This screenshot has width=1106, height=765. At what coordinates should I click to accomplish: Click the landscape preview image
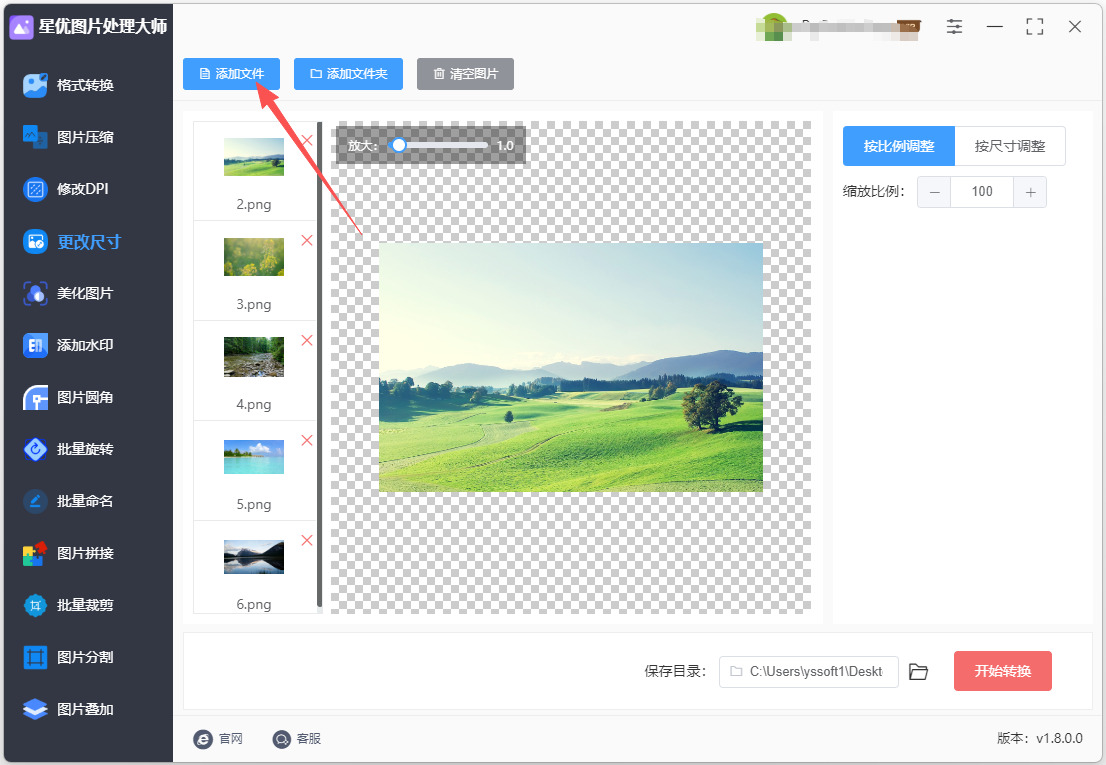click(571, 367)
